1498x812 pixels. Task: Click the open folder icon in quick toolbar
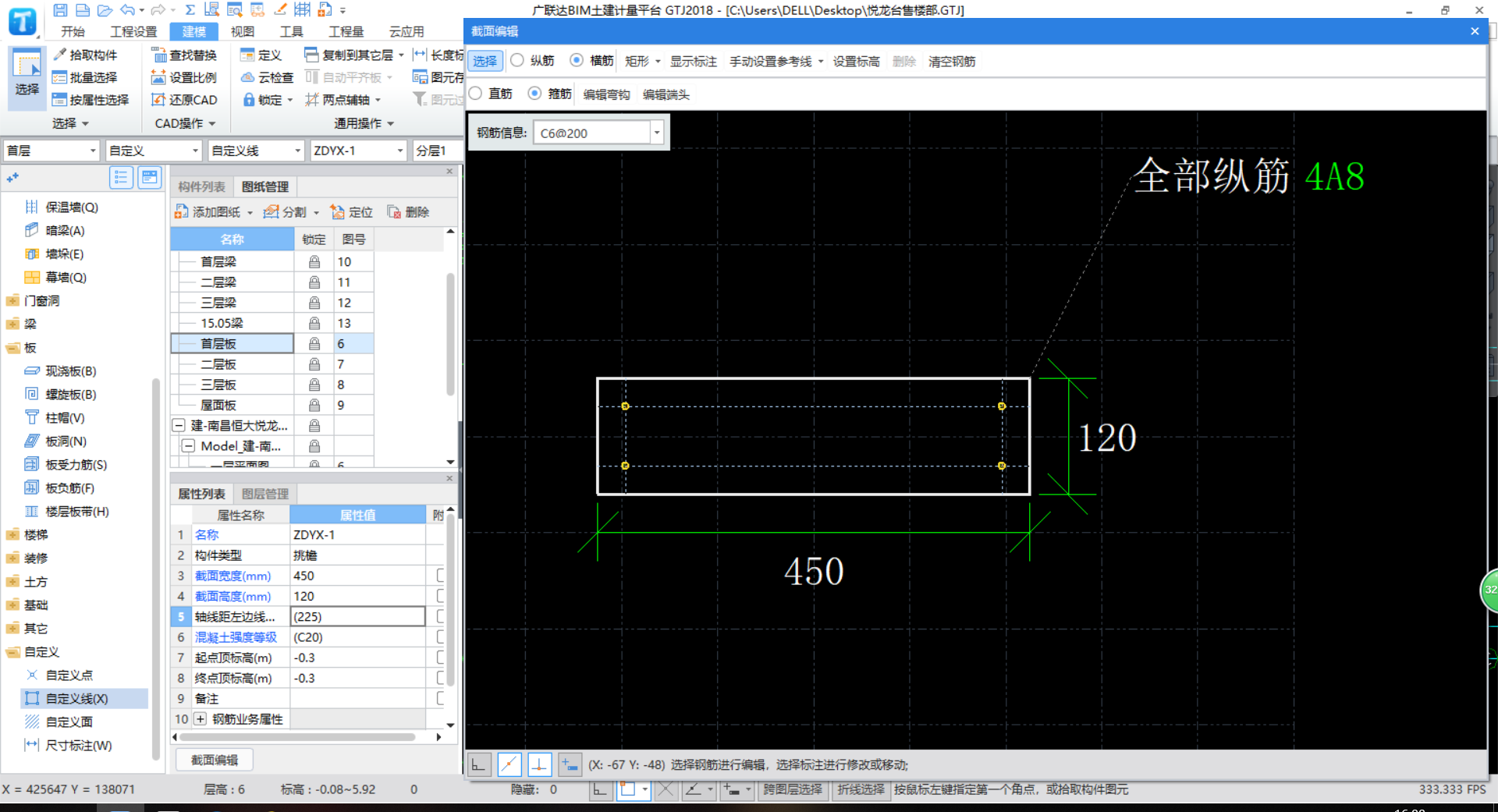pos(105,10)
